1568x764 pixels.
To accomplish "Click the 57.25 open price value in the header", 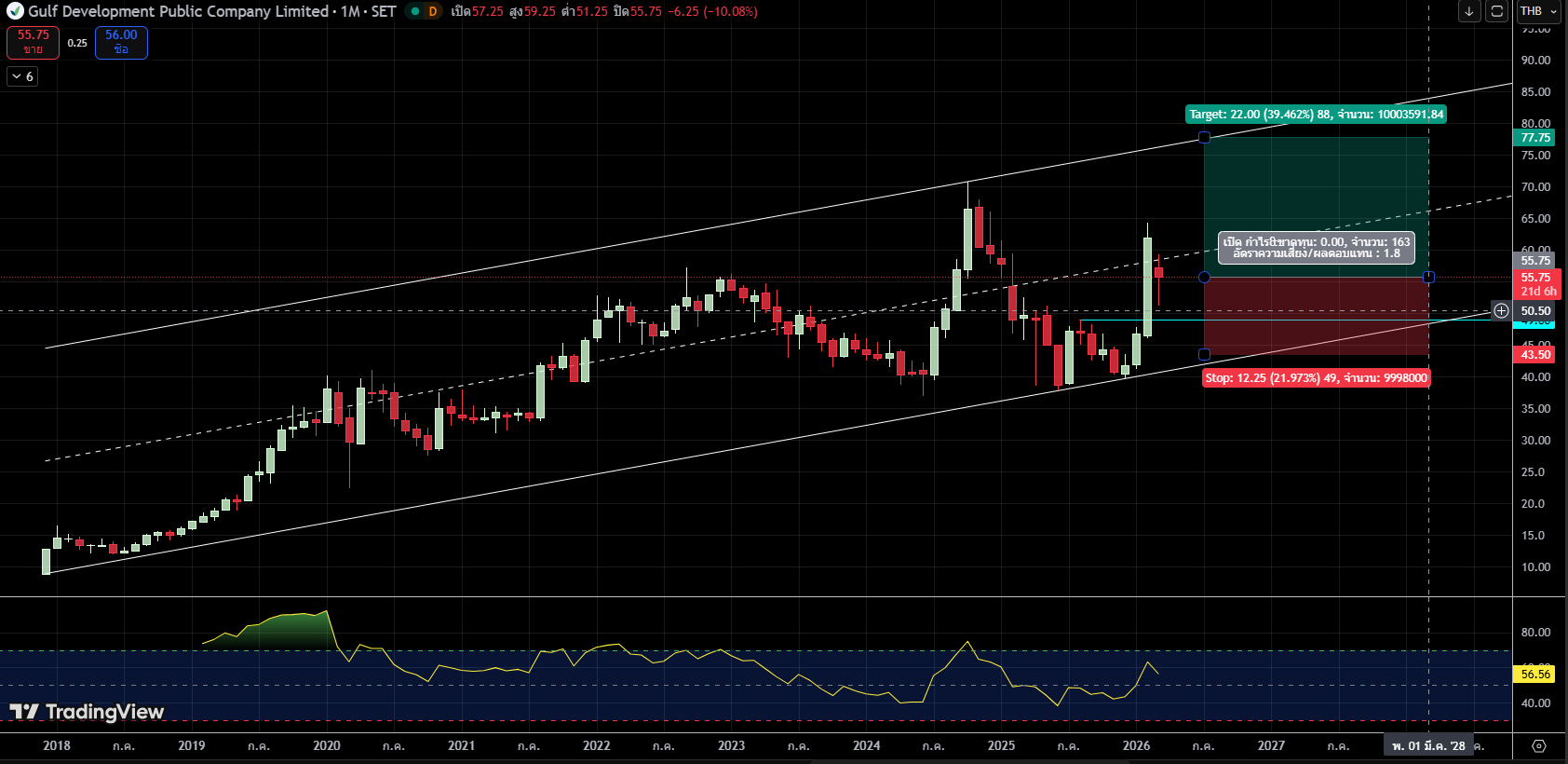I will tap(487, 11).
